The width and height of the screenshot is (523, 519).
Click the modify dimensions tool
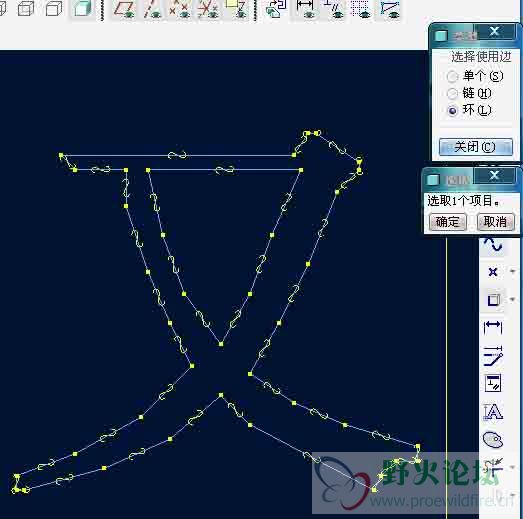click(493, 355)
